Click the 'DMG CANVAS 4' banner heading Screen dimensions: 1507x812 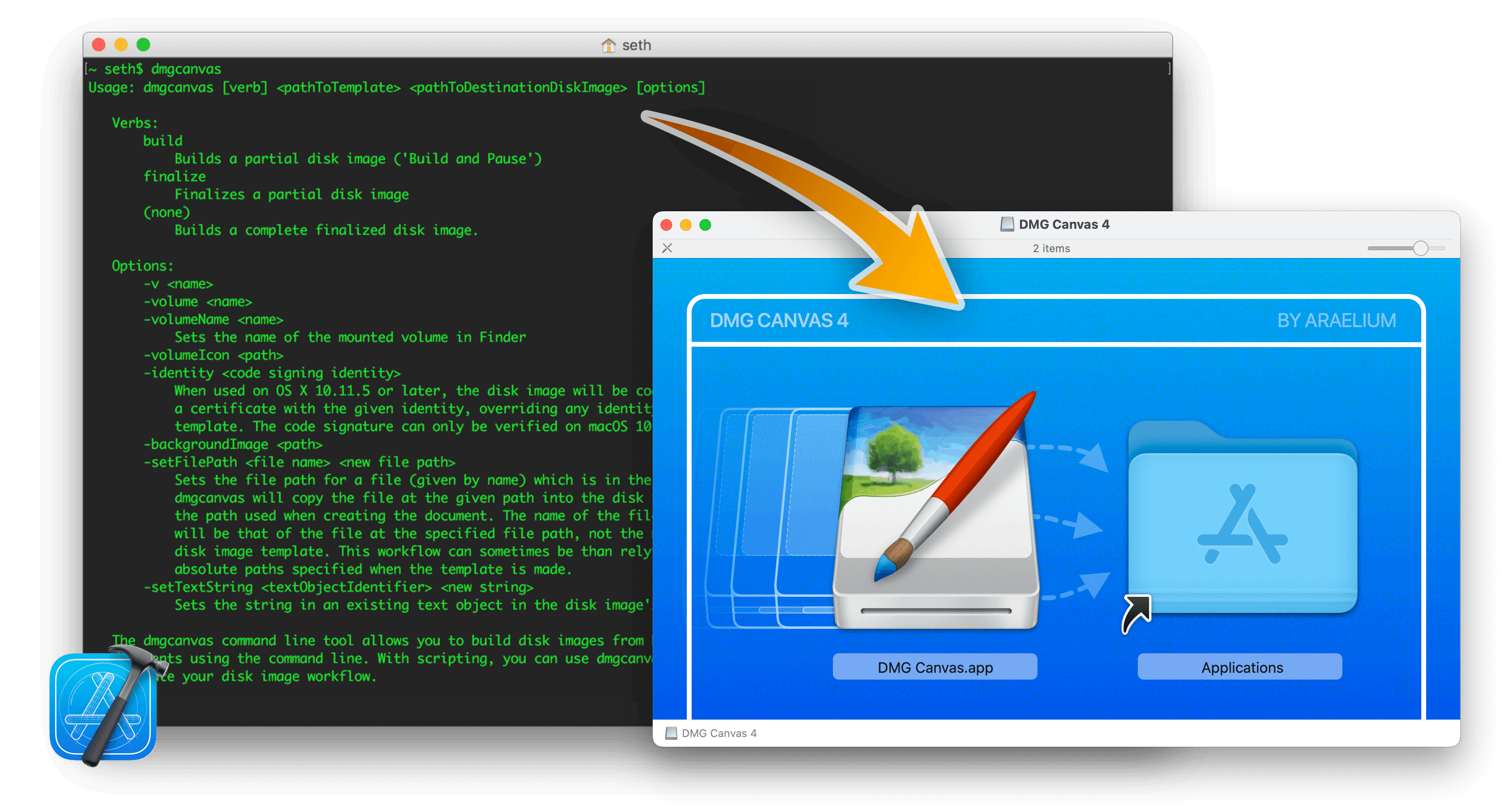pos(779,320)
